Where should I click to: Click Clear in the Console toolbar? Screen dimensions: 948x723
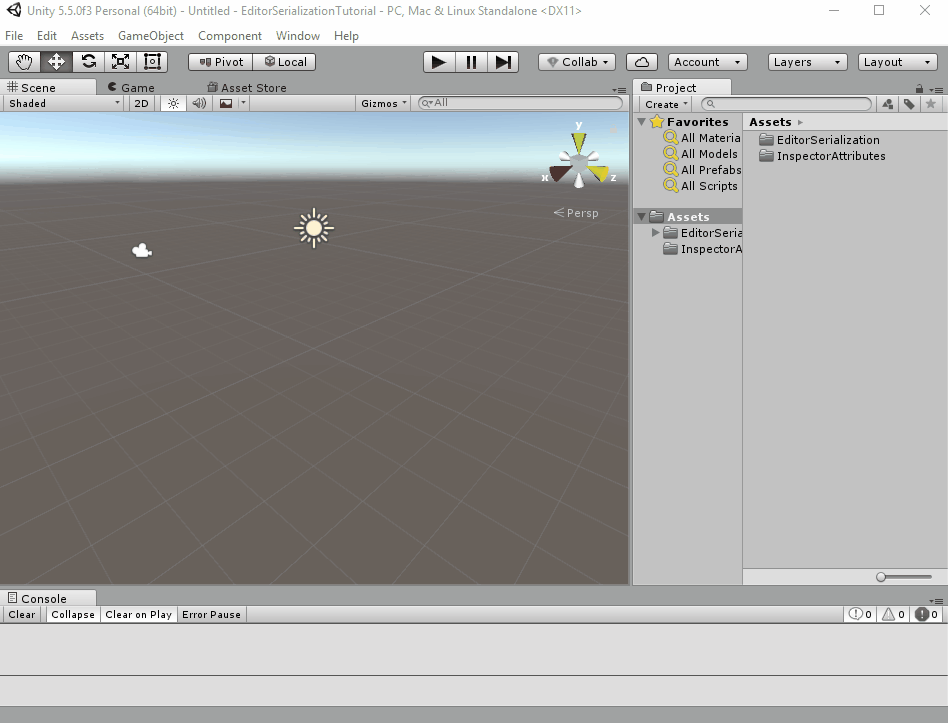[x=21, y=614]
